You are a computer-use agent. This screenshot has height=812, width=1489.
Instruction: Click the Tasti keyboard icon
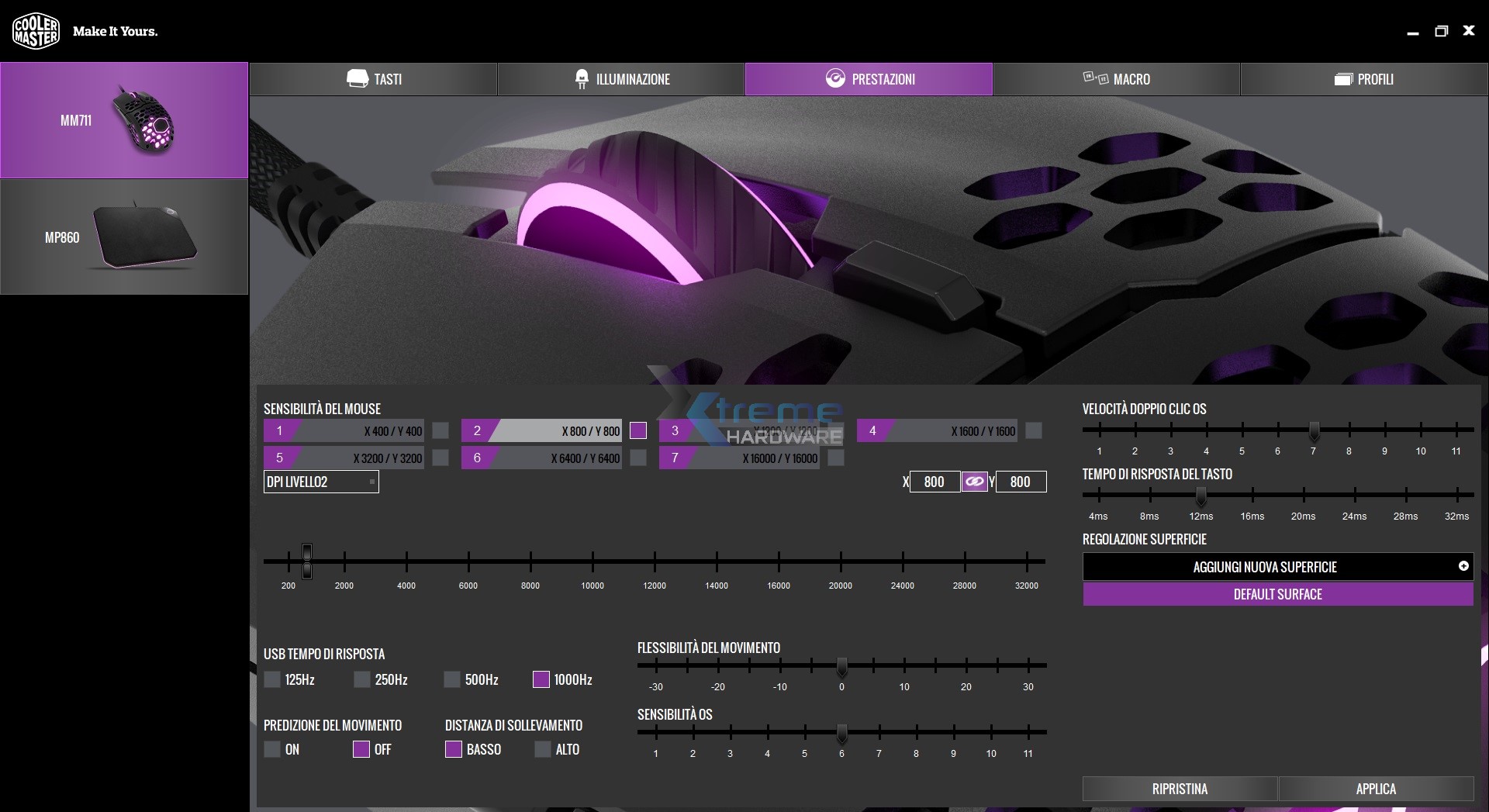click(357, 78)
